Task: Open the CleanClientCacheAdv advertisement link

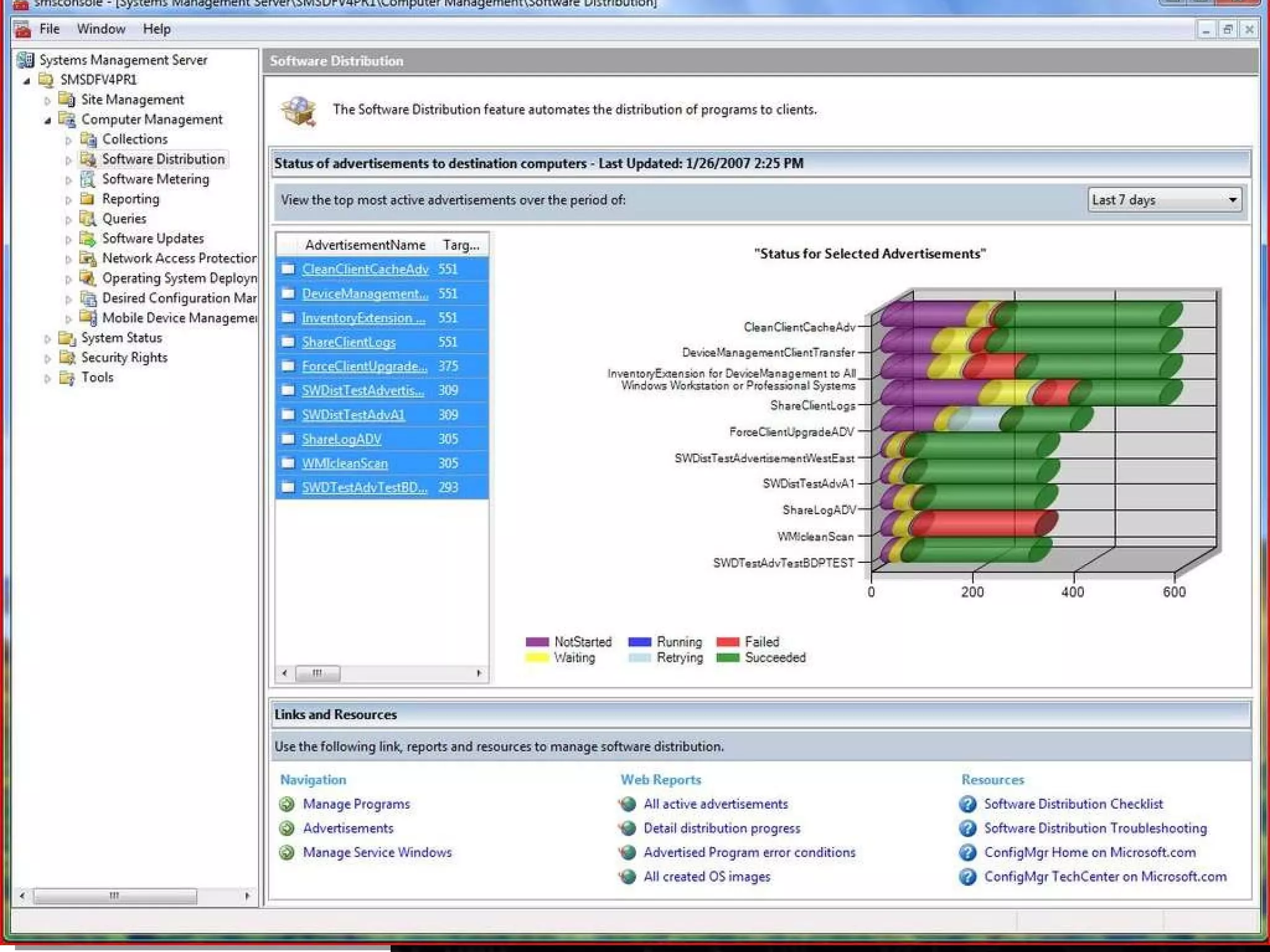Action: 365,270
